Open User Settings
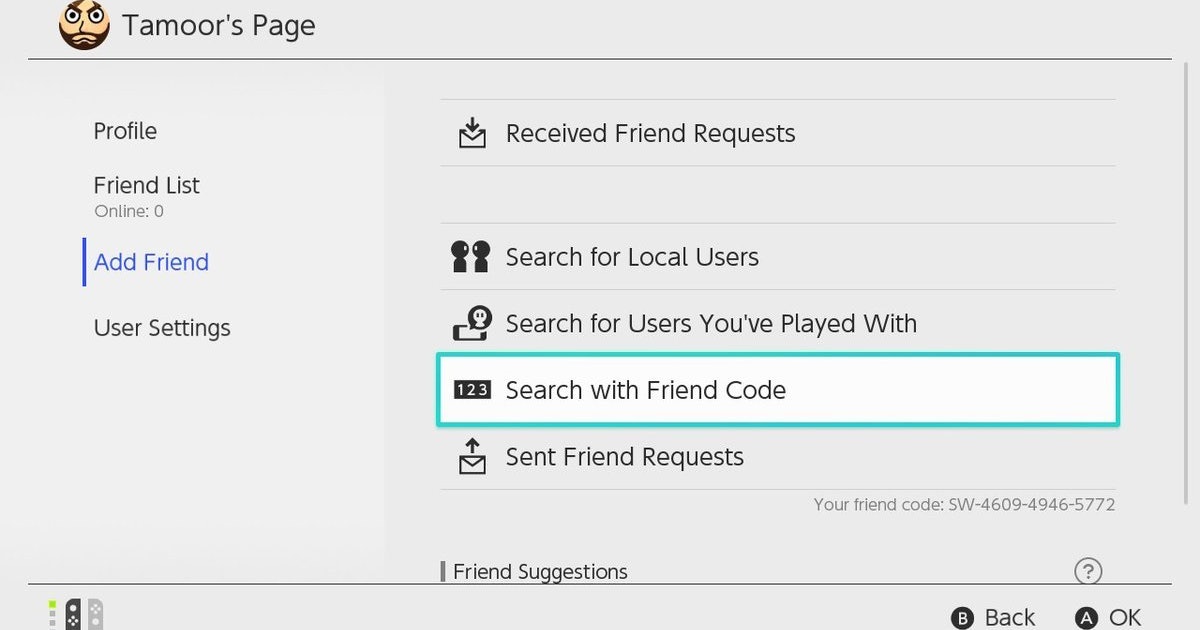Image resolution: width=1200 pixels, height=630 pixels. (162, 328)
